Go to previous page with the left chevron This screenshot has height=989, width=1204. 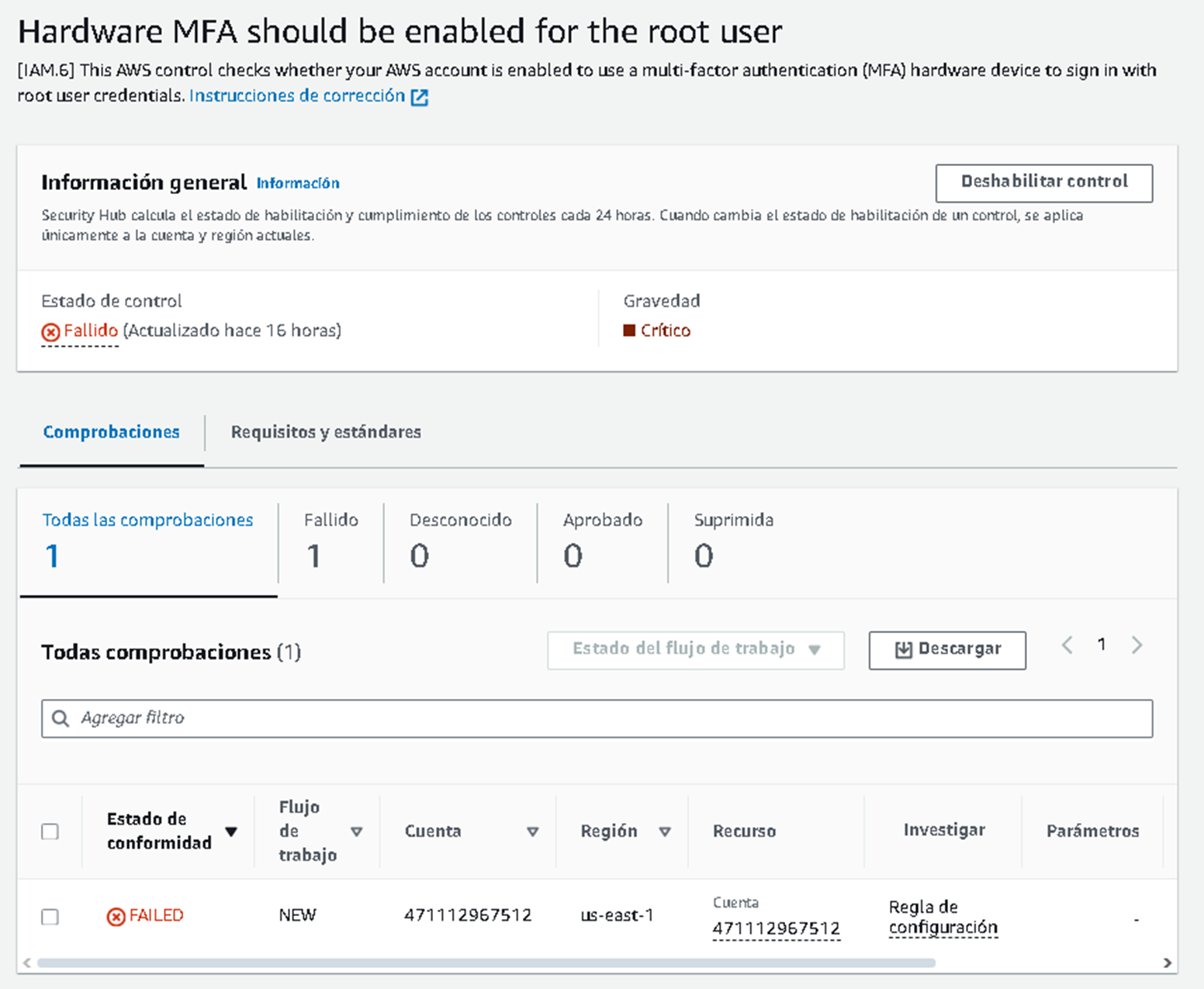(x=1067, y=645)
